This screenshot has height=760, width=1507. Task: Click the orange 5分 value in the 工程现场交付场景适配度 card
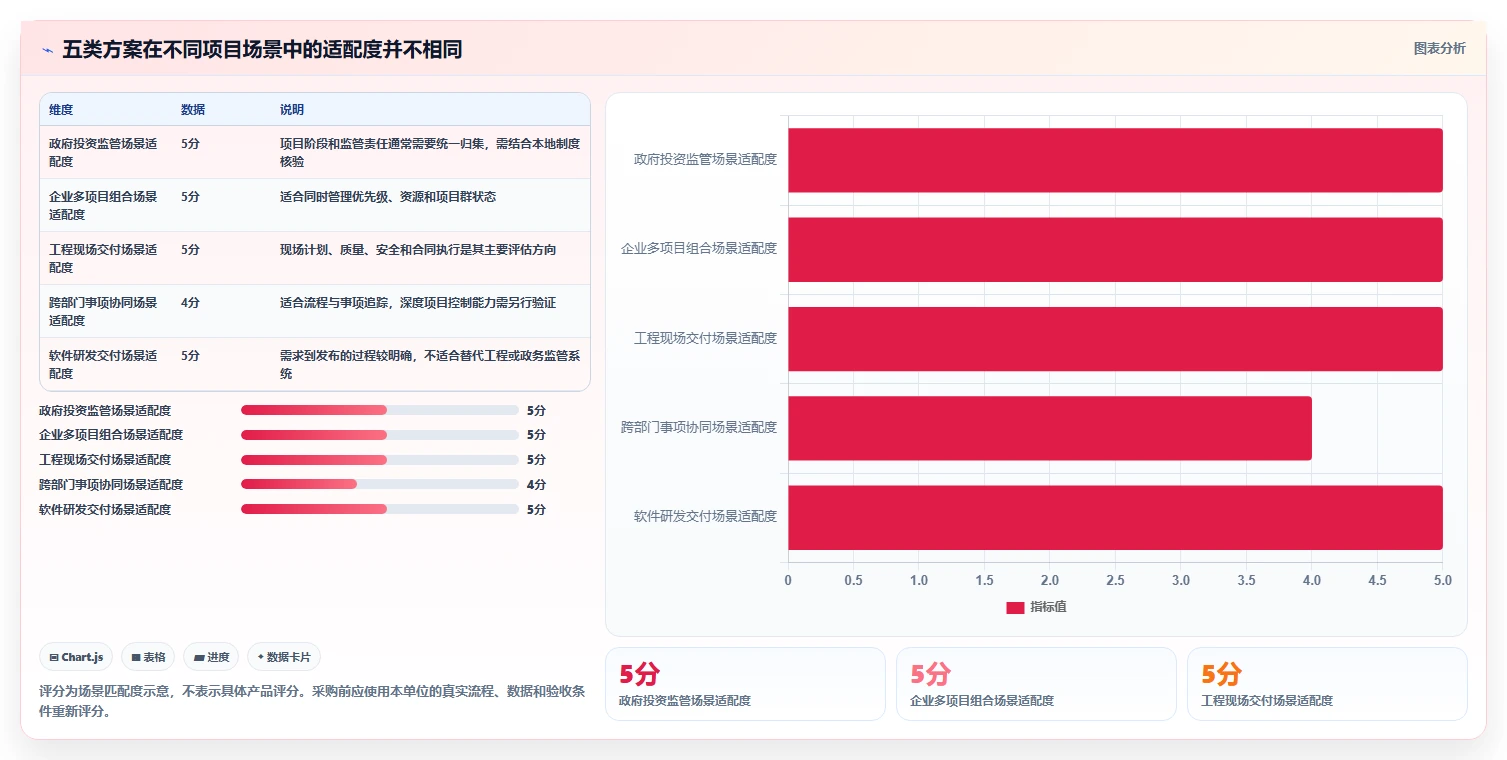(1221, 674)
